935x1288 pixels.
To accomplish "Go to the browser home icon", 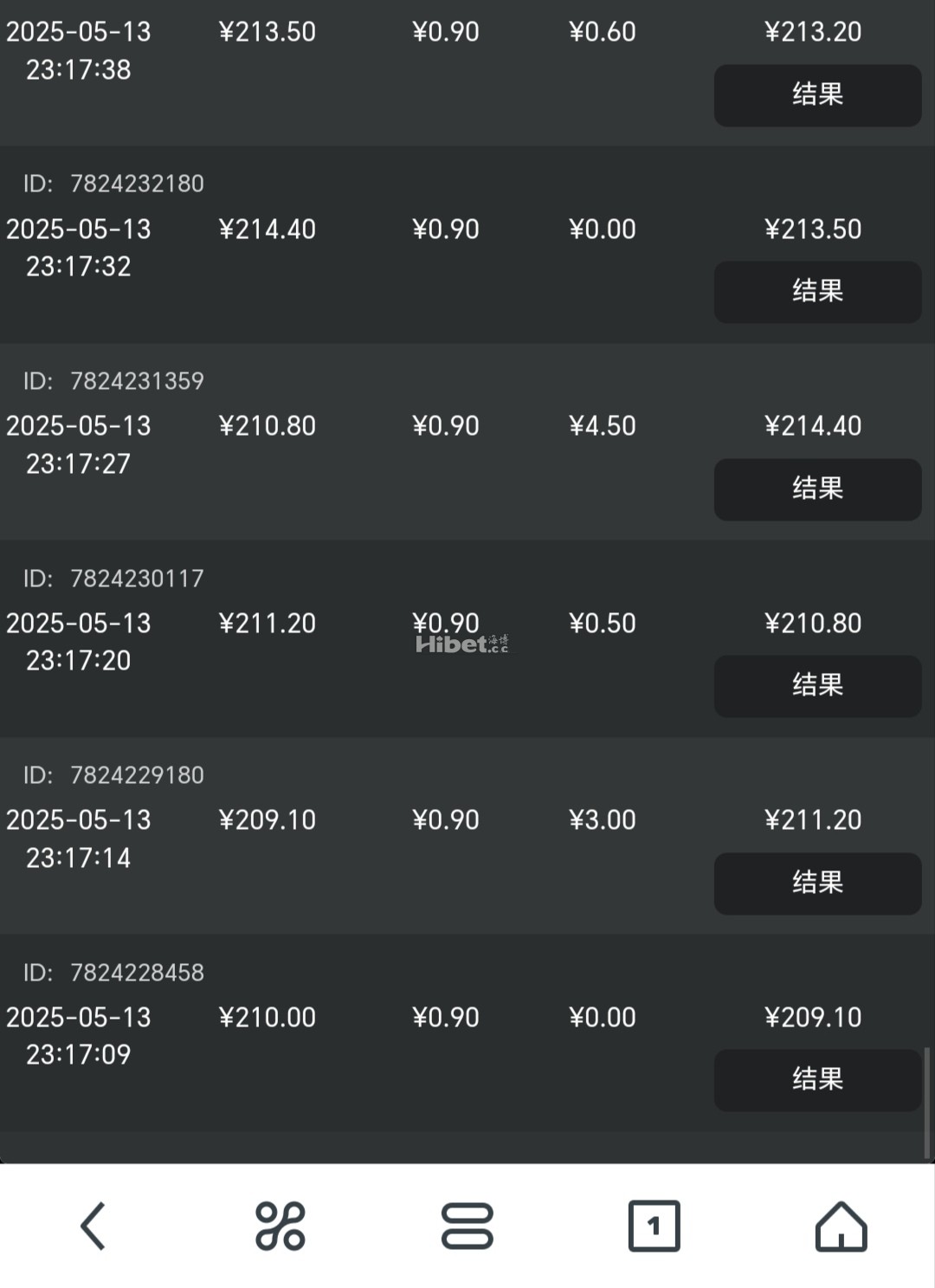I will [x=841, y=1226].
